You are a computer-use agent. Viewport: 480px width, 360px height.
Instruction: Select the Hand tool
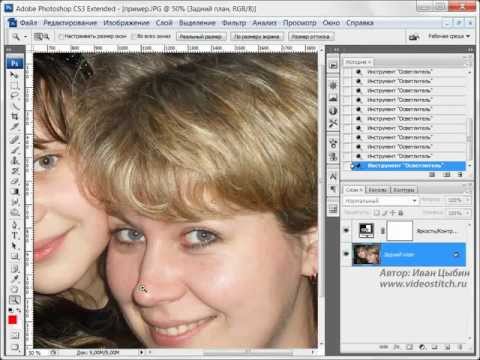coord(14,289)
